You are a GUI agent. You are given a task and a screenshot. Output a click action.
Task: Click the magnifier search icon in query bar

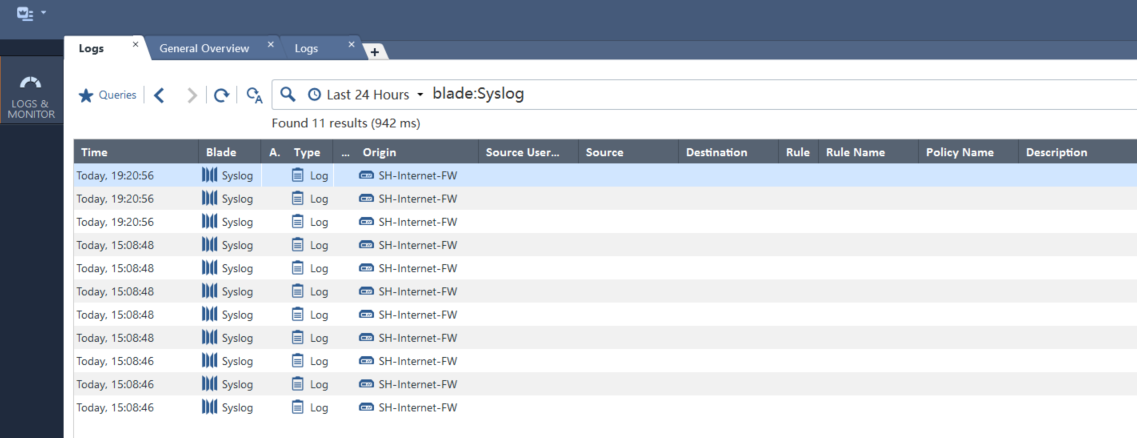click(x=288, y=94)
